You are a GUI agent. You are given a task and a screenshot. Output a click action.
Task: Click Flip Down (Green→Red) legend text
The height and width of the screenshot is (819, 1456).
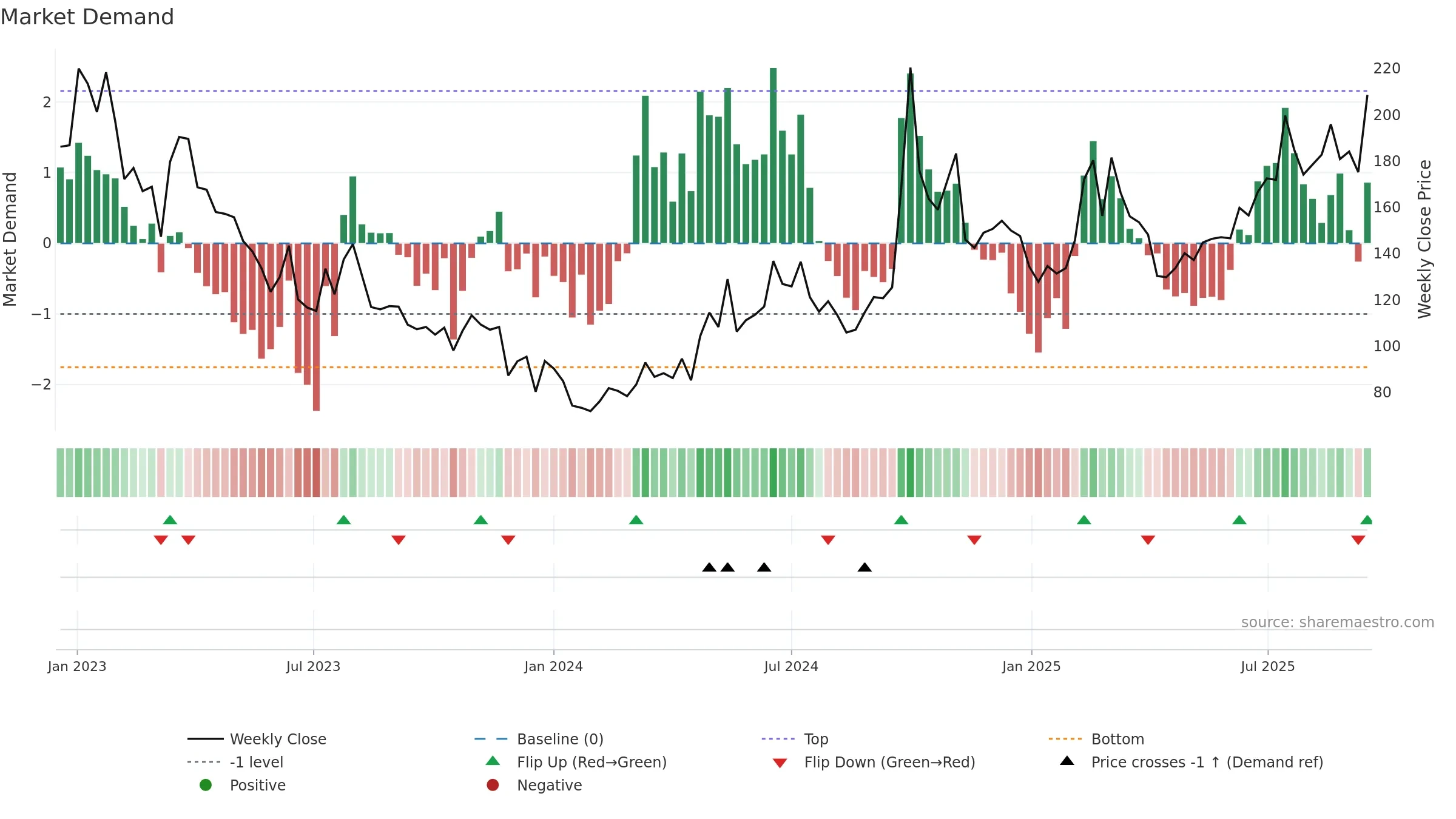(x=890, y=762)
